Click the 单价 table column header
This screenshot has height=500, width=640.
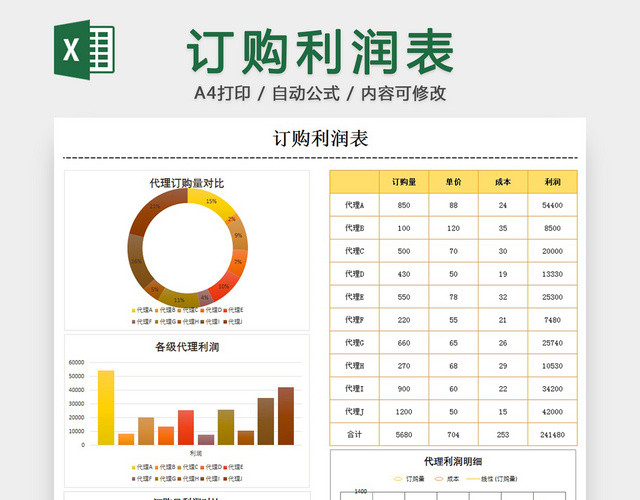point(453,182)
